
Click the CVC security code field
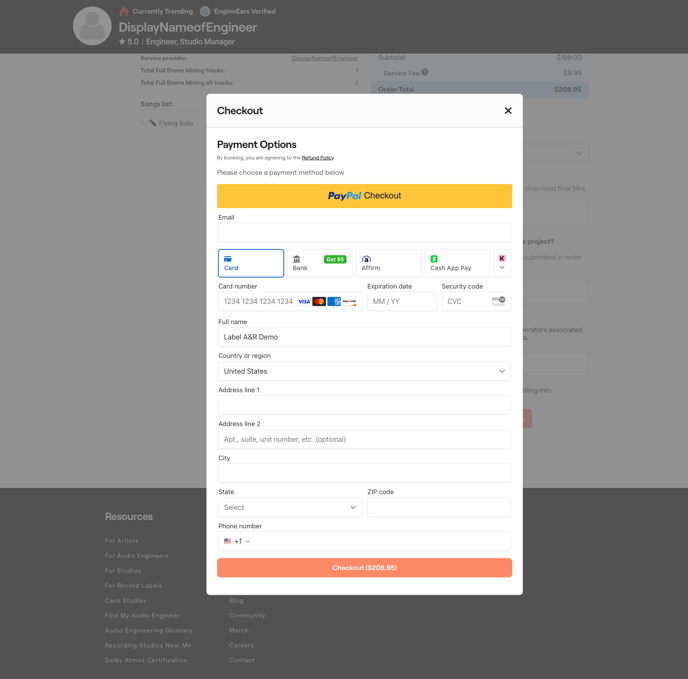[466, 301]
